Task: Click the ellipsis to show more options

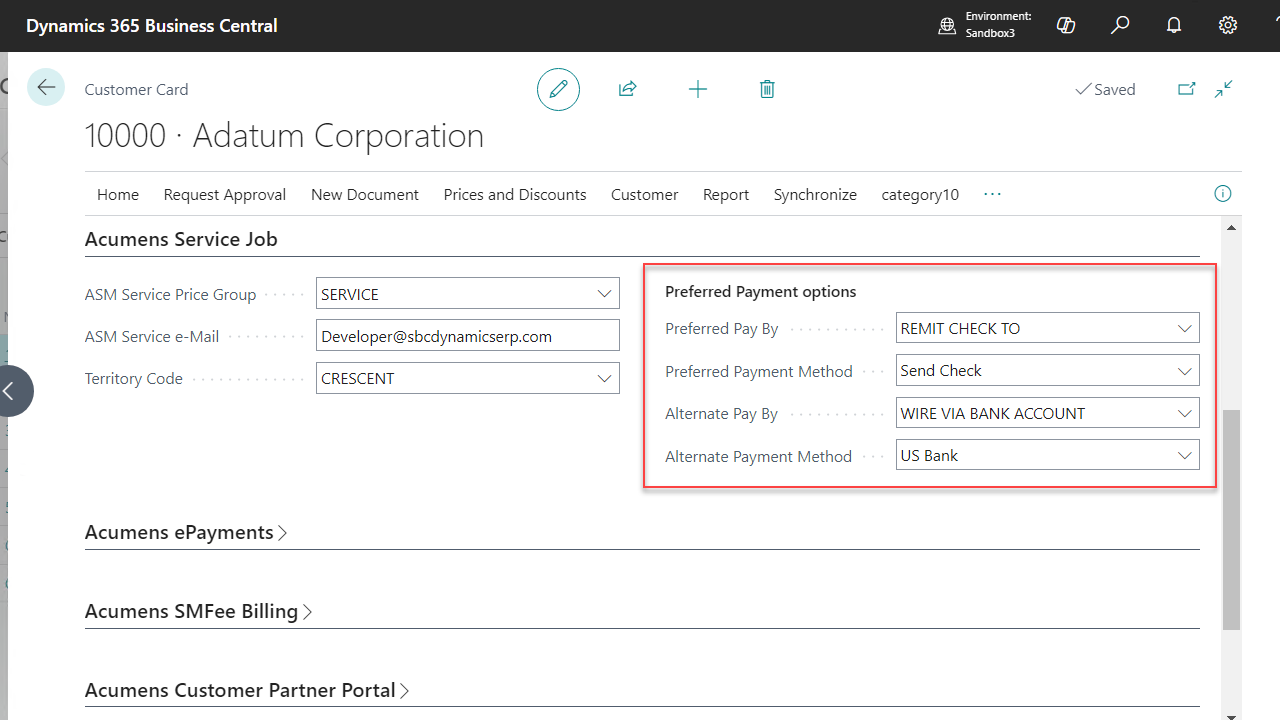Action: coord(992,194)
